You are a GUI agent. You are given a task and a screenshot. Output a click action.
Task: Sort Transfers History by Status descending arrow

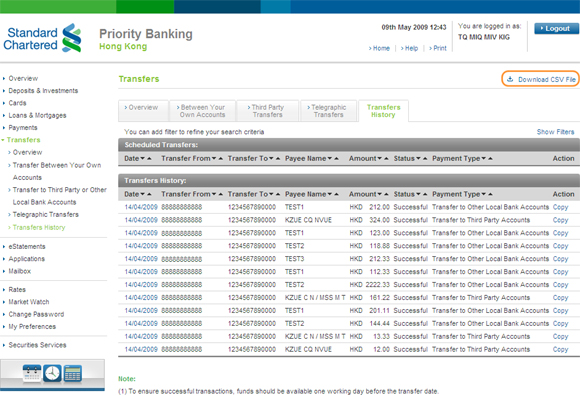418,194
